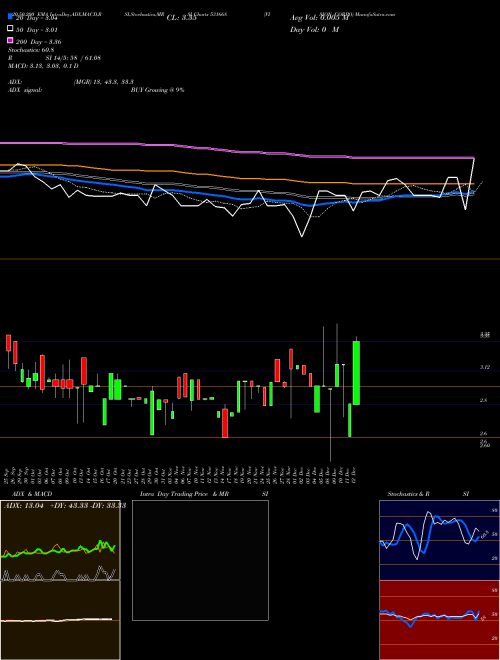Viewport: 500px width, 660px height.
Task: Click the RSI '14/5: 58 / 61.08' value
Action: coord(79,58)
